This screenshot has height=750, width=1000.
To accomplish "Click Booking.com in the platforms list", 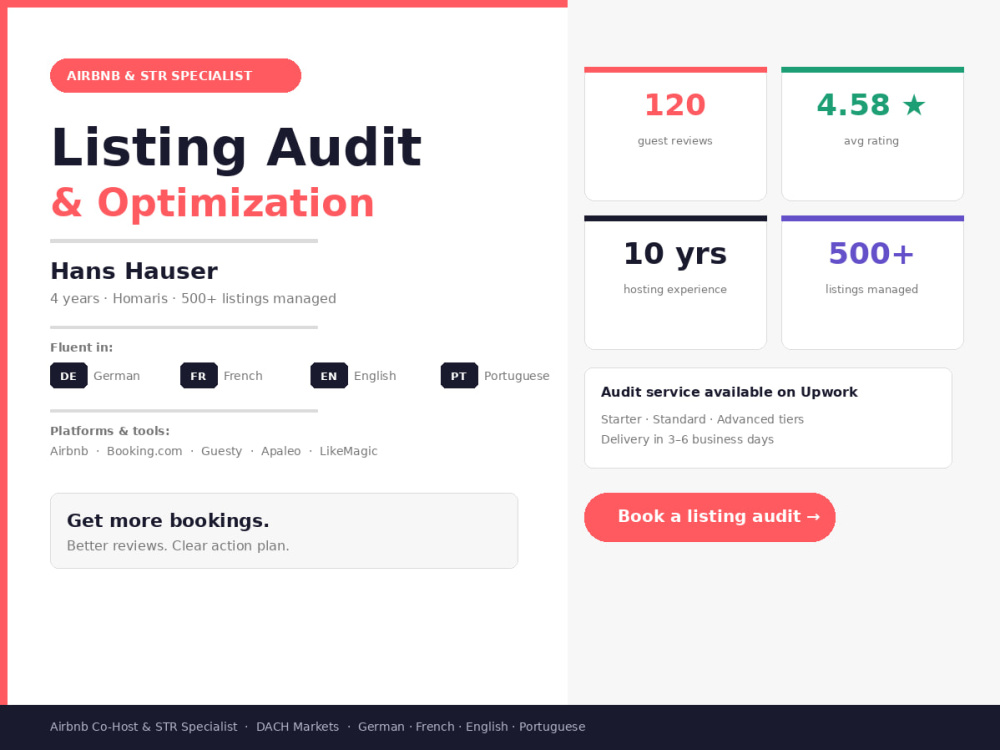I will pos(144,451).
